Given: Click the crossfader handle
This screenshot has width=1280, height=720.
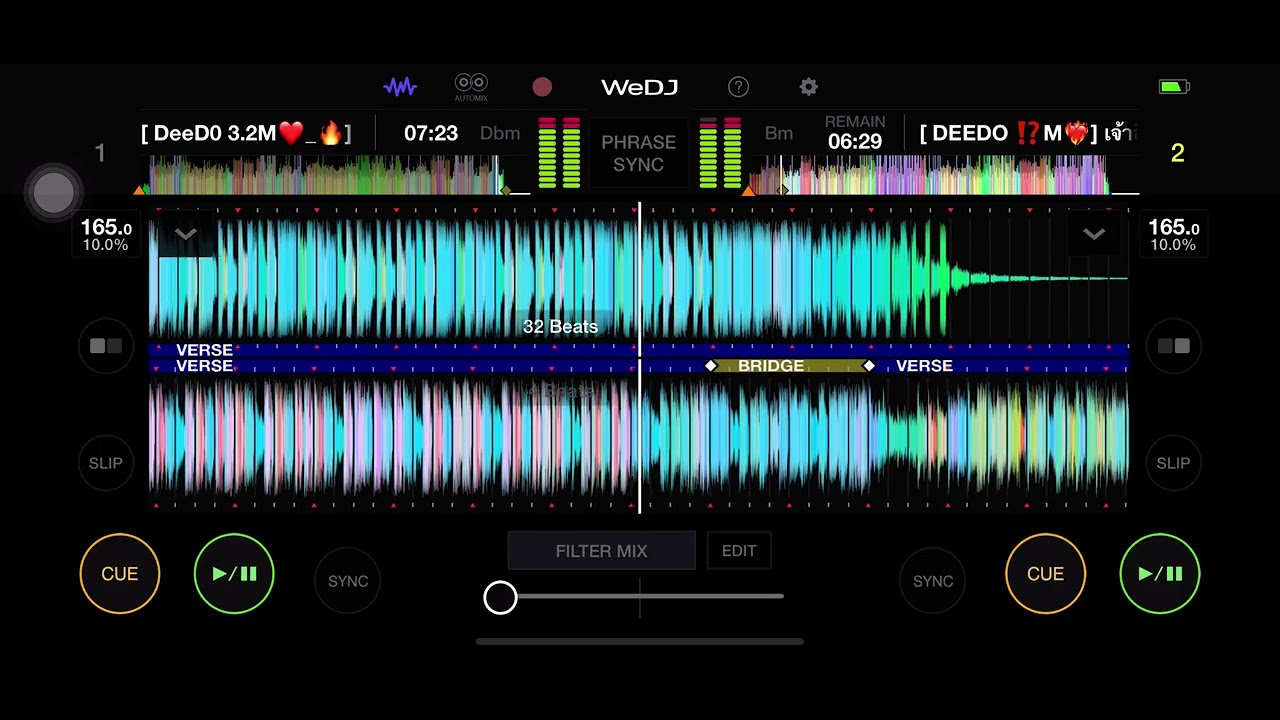Looking at the screenshot, I should pos(500,598).
